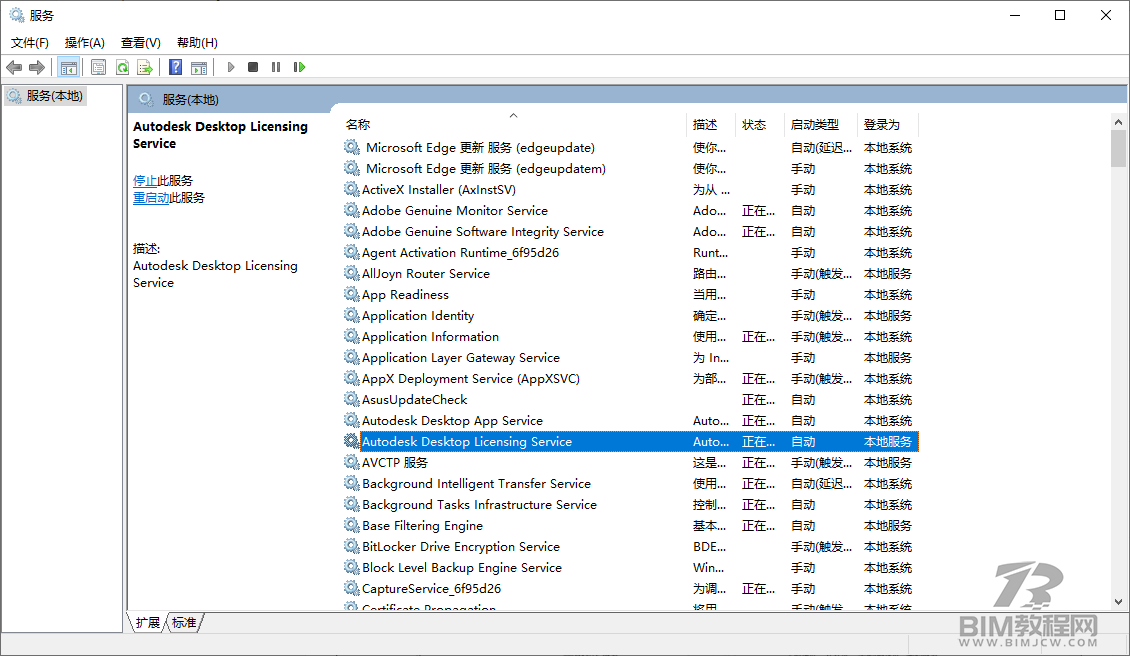Image resolution: width=1130 pixels, height=656 pixels.
Task: Select Background Intelligent Transfer Service row
Action: tap(631, 484)
